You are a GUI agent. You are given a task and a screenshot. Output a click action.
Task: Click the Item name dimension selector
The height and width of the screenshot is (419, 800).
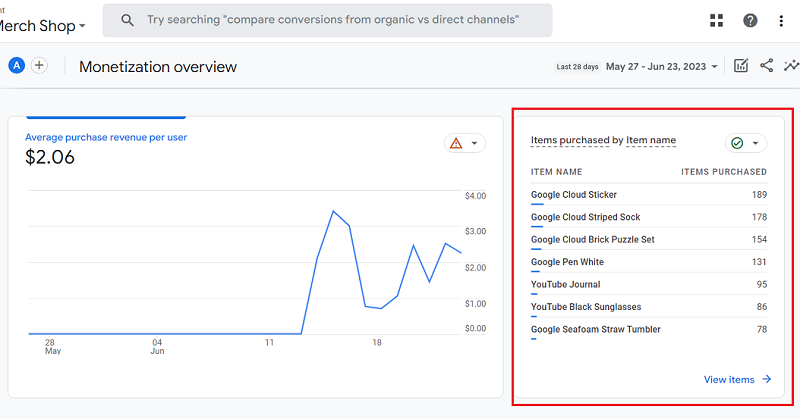[x=651, y=141]
